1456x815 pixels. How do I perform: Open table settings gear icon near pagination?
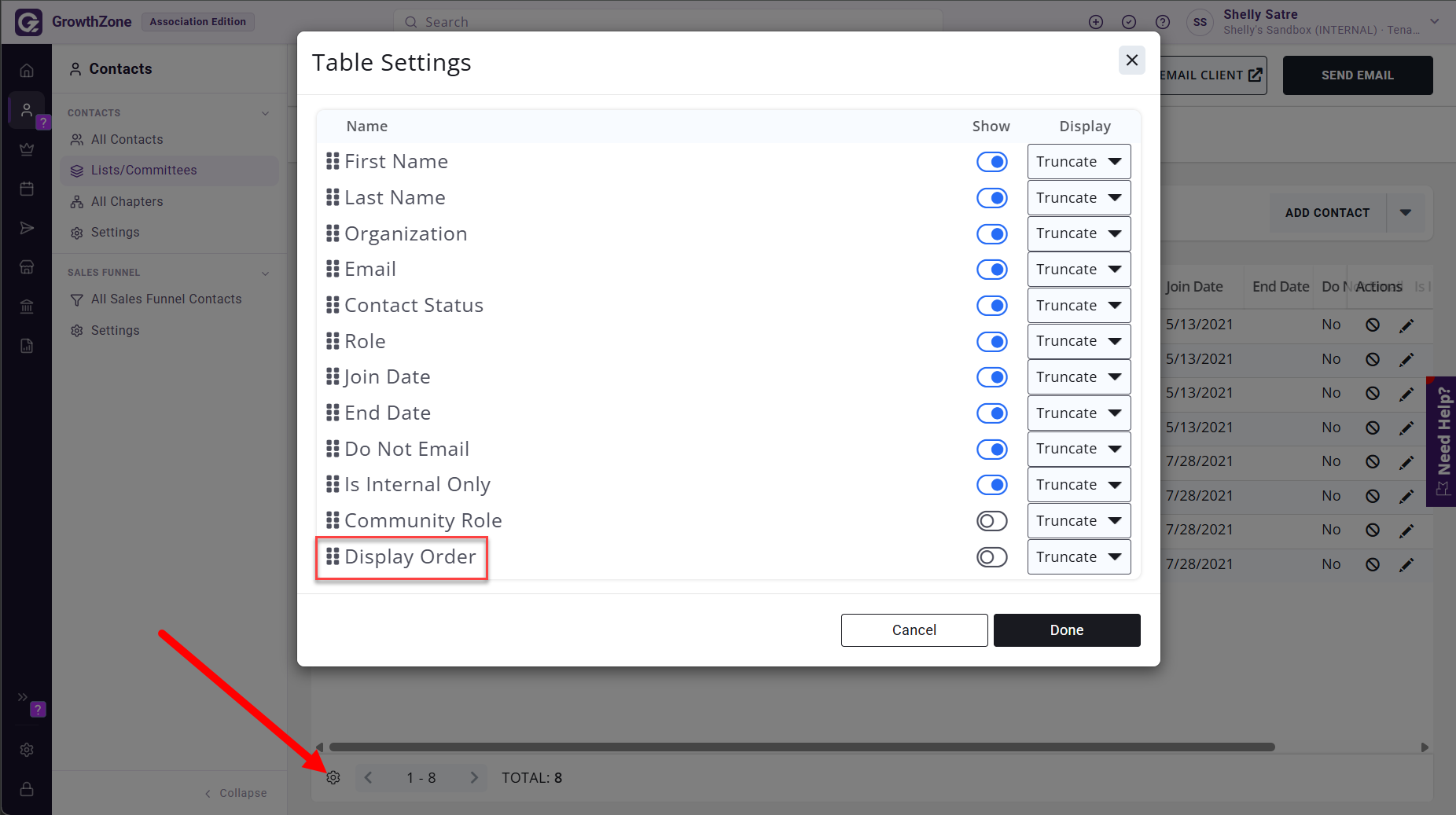point(333,777)
